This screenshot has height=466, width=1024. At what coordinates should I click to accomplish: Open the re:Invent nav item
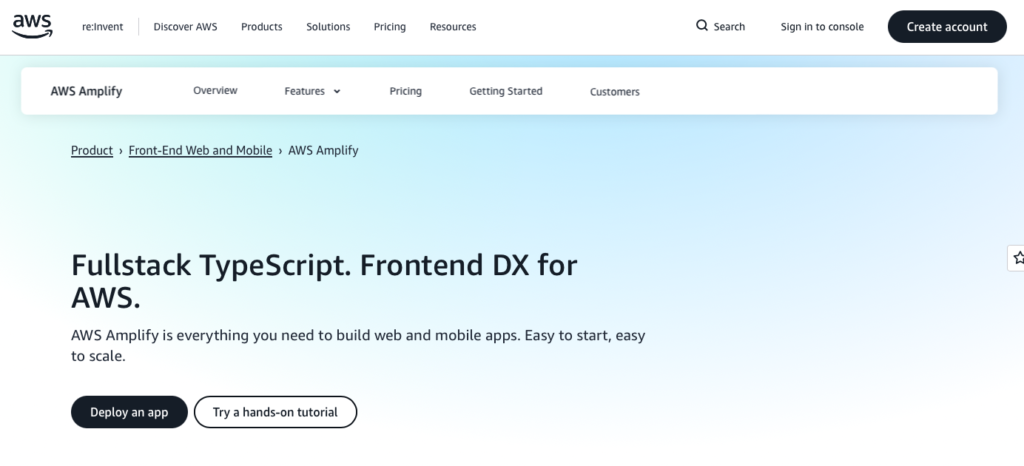pyautogui.click(x=103, y=27)
